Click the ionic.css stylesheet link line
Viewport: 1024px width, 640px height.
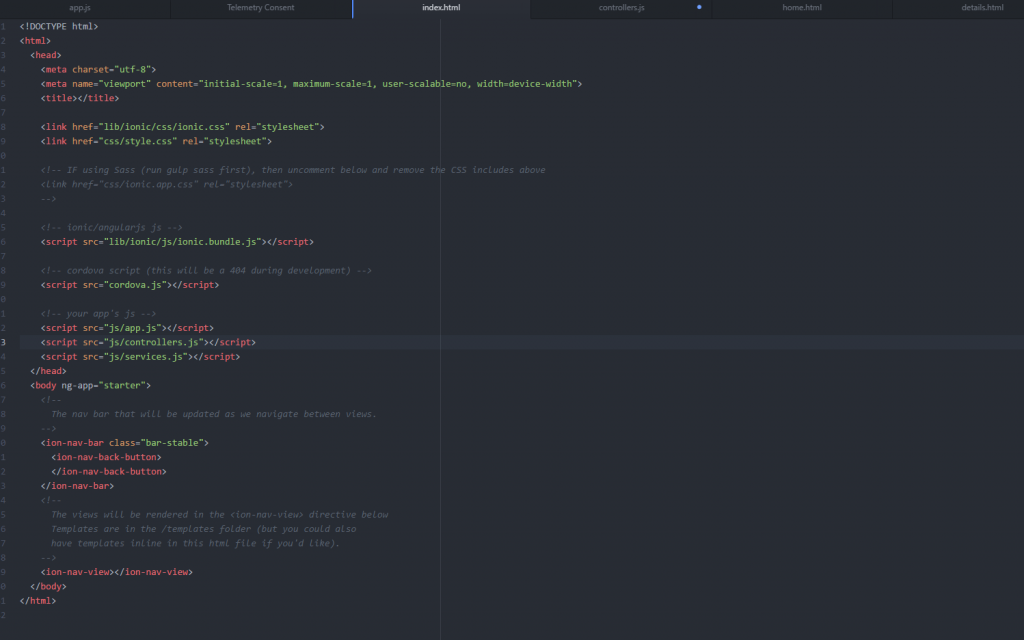(182, 127)
